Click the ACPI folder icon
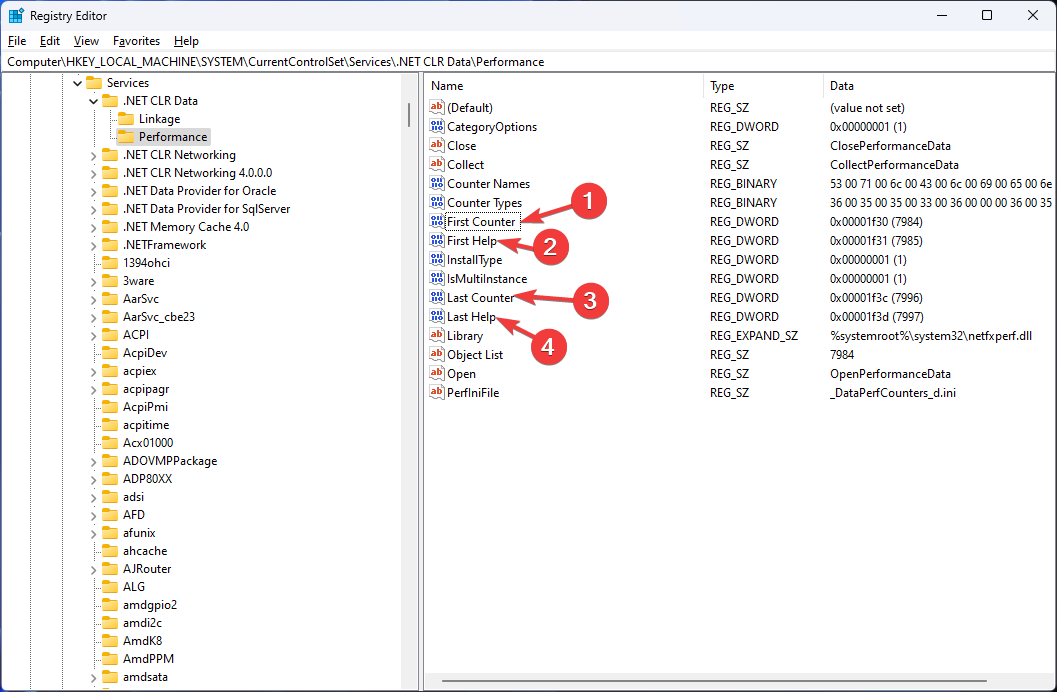Image resolution: width=1057 pixels, height=692 pixels. (110, 335)
